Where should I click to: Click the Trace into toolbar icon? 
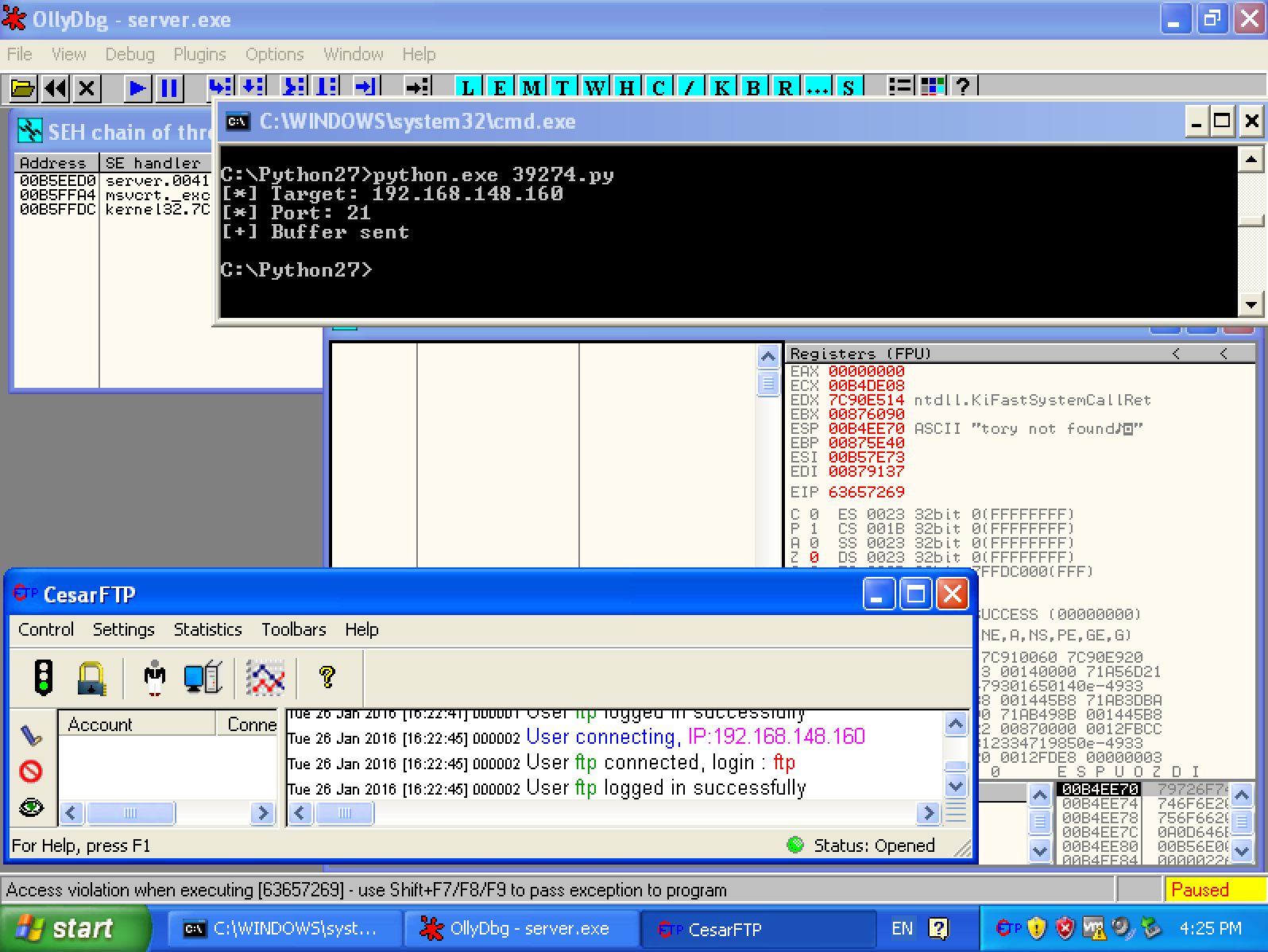click(x=293, y=87)
